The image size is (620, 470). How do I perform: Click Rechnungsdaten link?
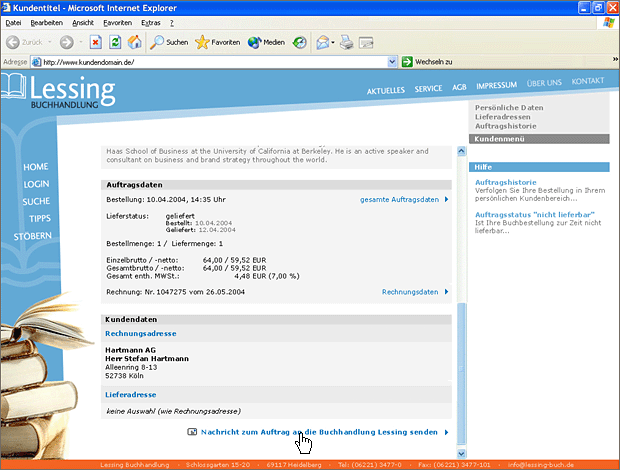[410, 292]
